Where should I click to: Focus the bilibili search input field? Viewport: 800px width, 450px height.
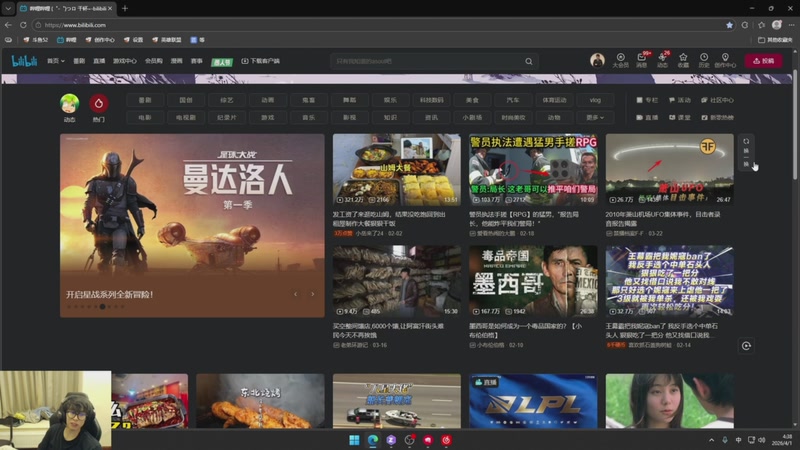[426, 61]
